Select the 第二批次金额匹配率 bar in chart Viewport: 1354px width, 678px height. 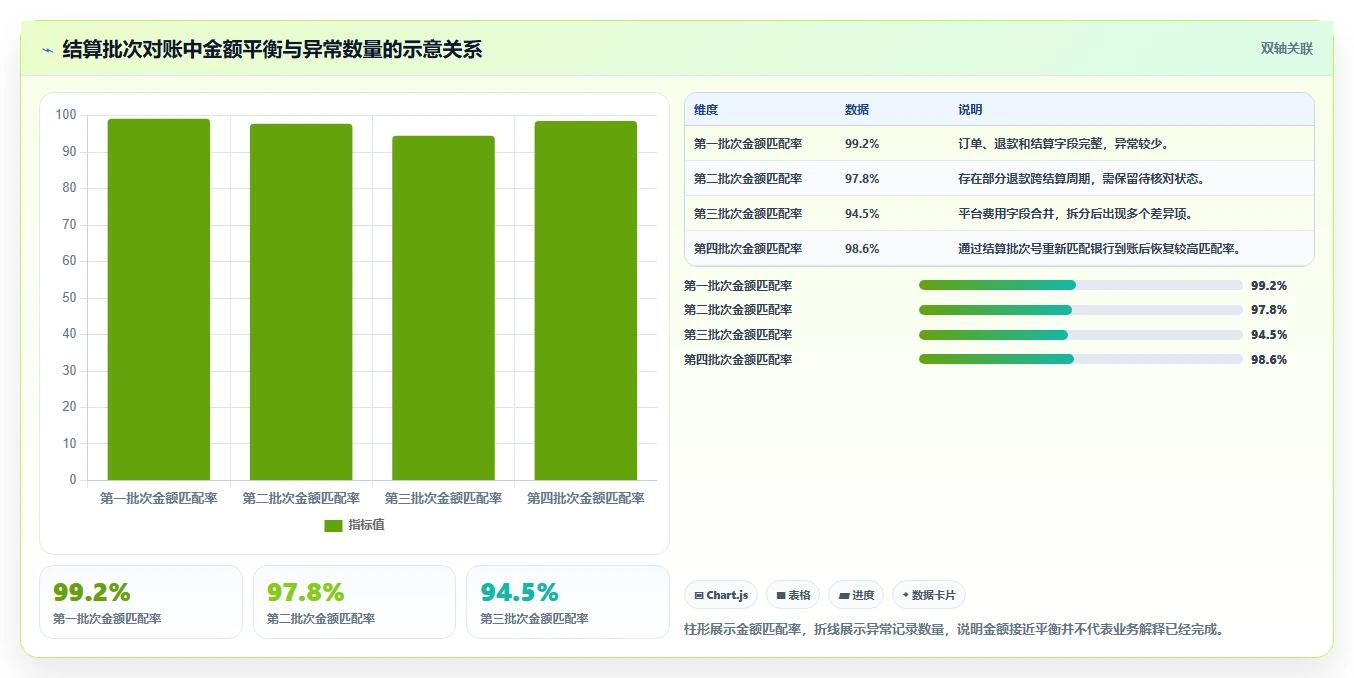(x=301, y=302)
